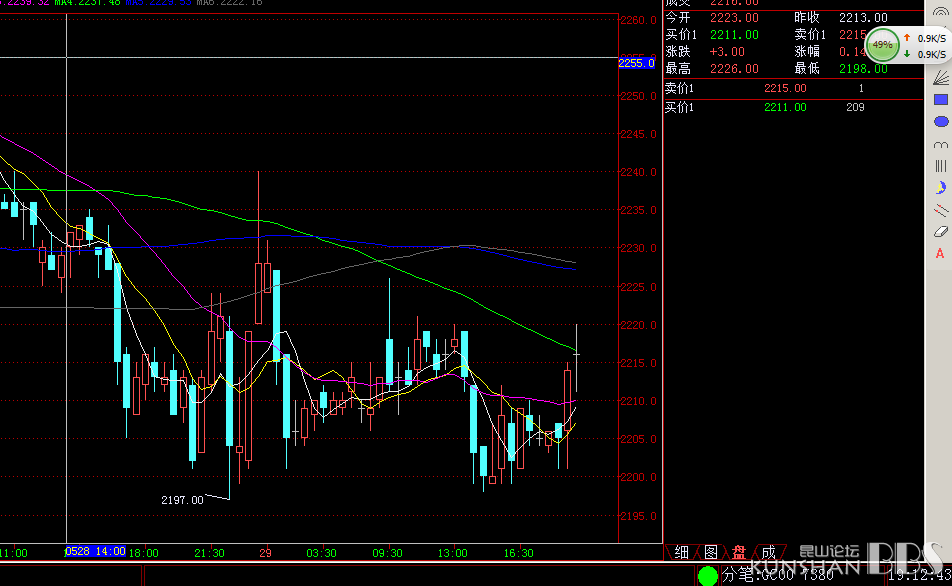Image resolution: width=952 pixels, height=586 pixels.
Task: Click the 今开 value 2223.00
Action: click(734, 18)
